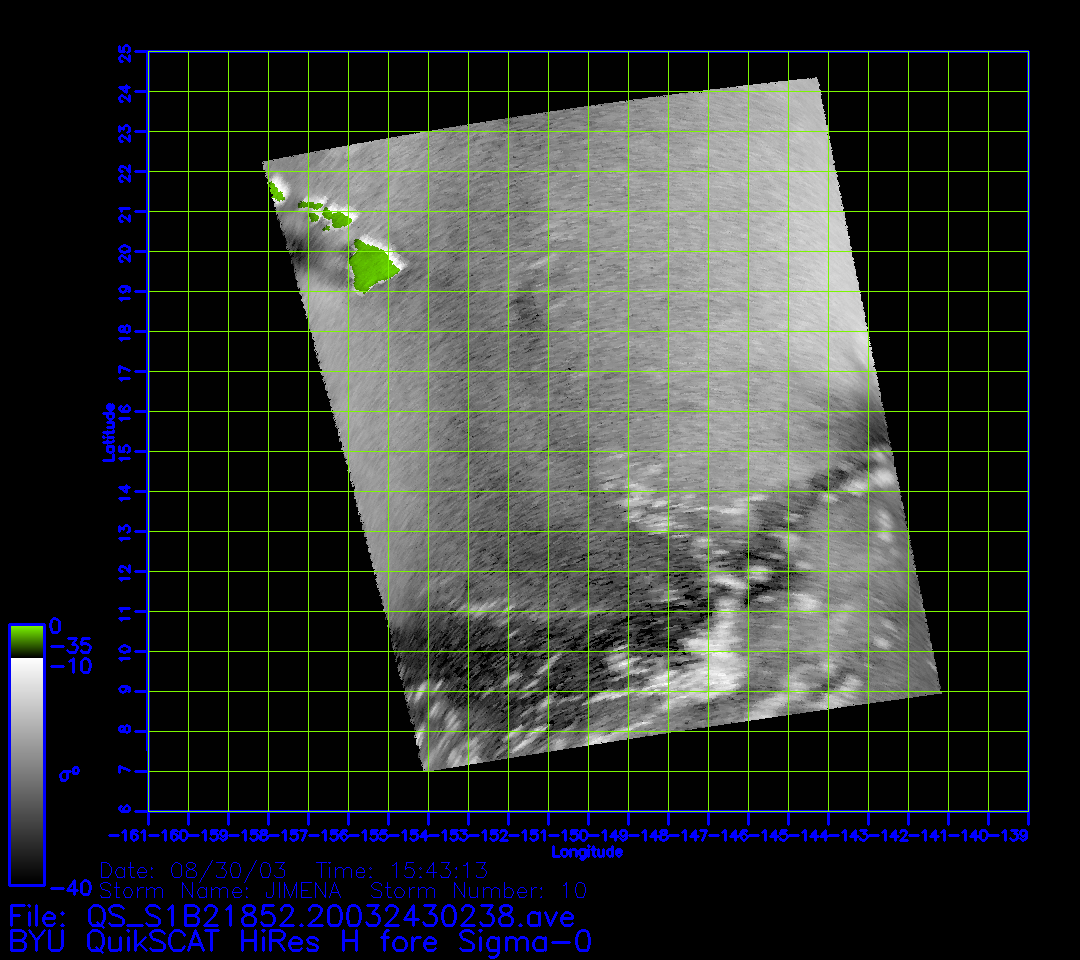Click the Time 15:43:13 text
Viewport: 1080px width, 960px height.
pos(401,870)
